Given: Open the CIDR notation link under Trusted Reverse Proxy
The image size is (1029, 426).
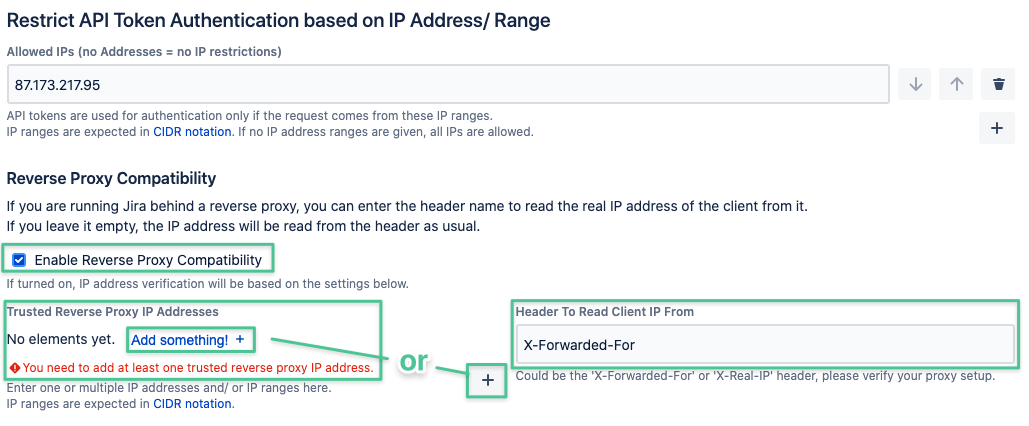Looking at the screenshot, I should 192,404.
